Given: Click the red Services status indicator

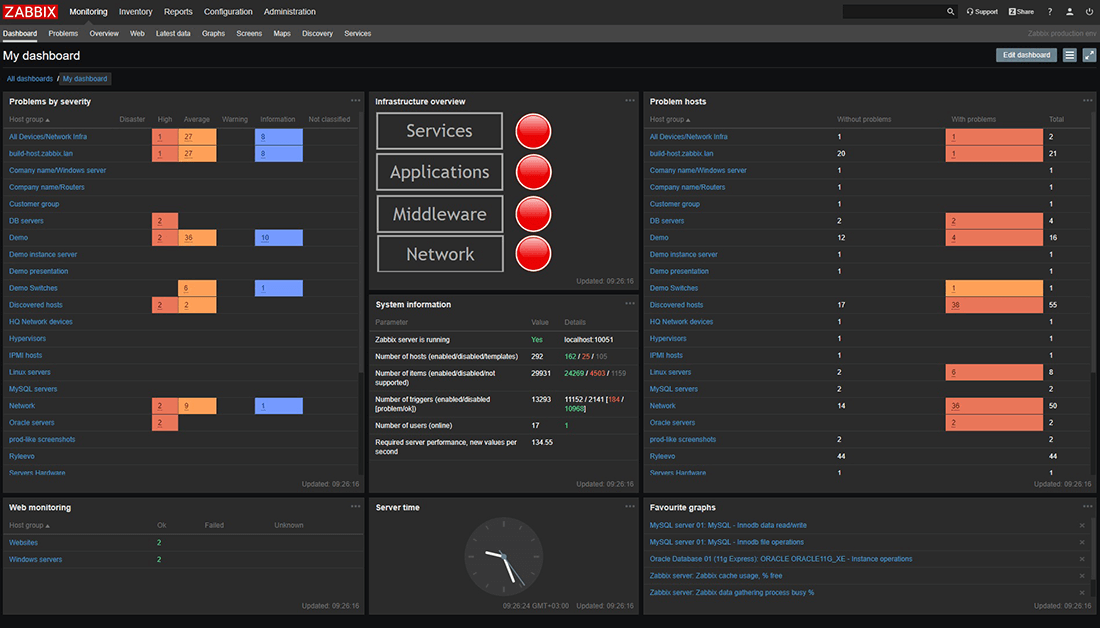Looking at the screenshot, I should tap(533, 131).
